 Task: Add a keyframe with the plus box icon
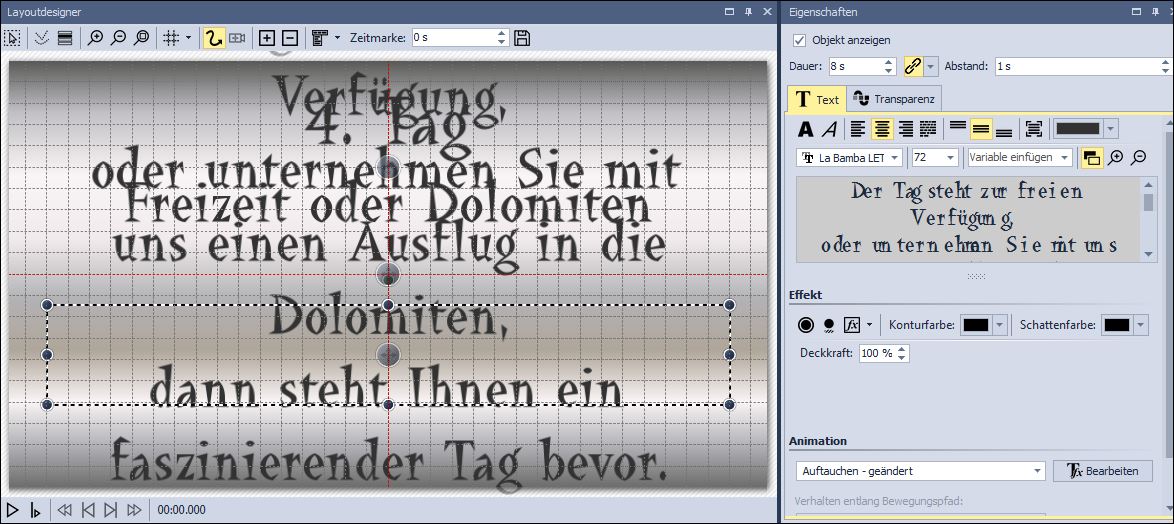(266, 38)
